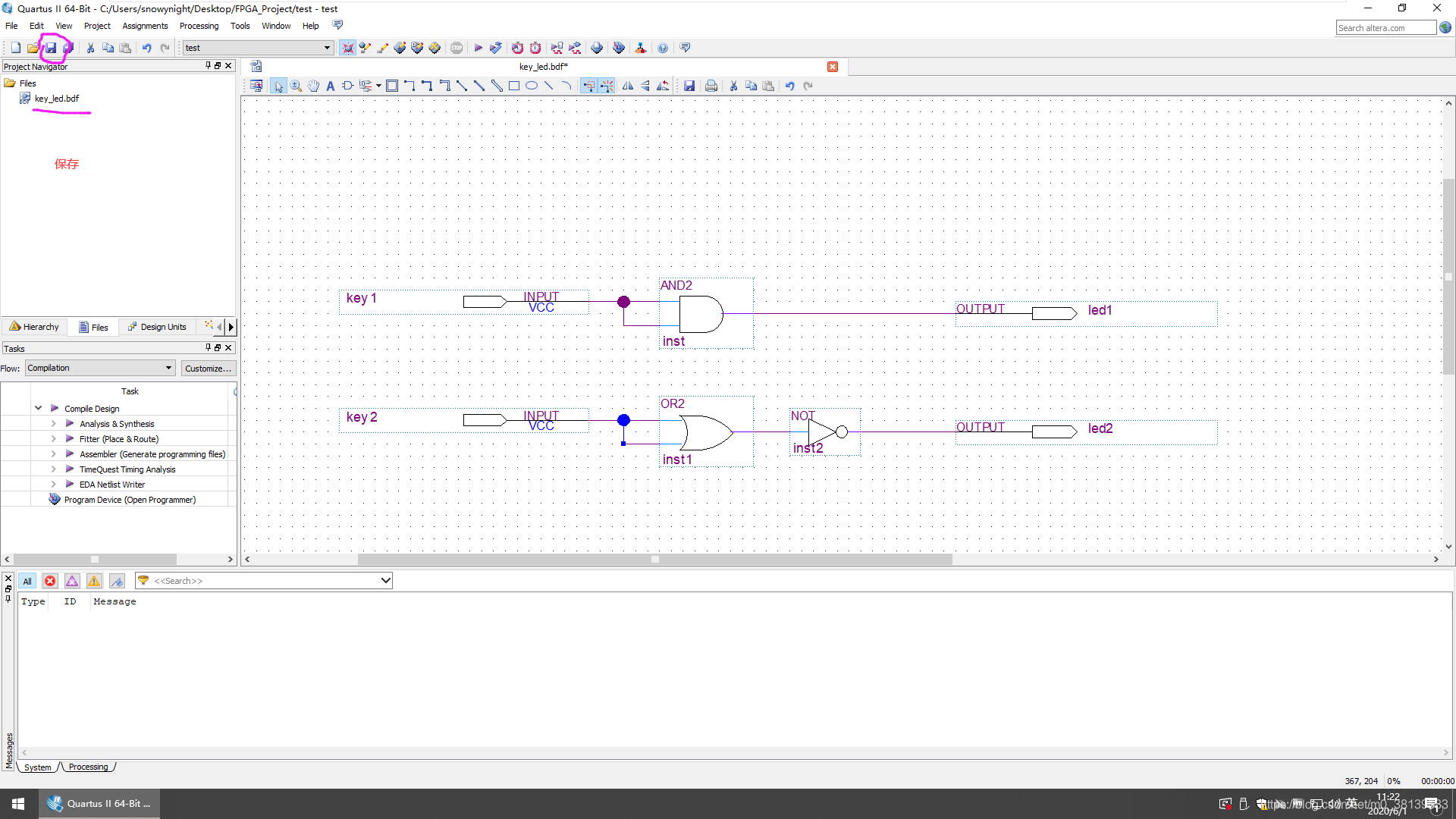This screenshot has height=819, width=1456.
Task: Select the Text tool A icon
Action: click(331, 86)
